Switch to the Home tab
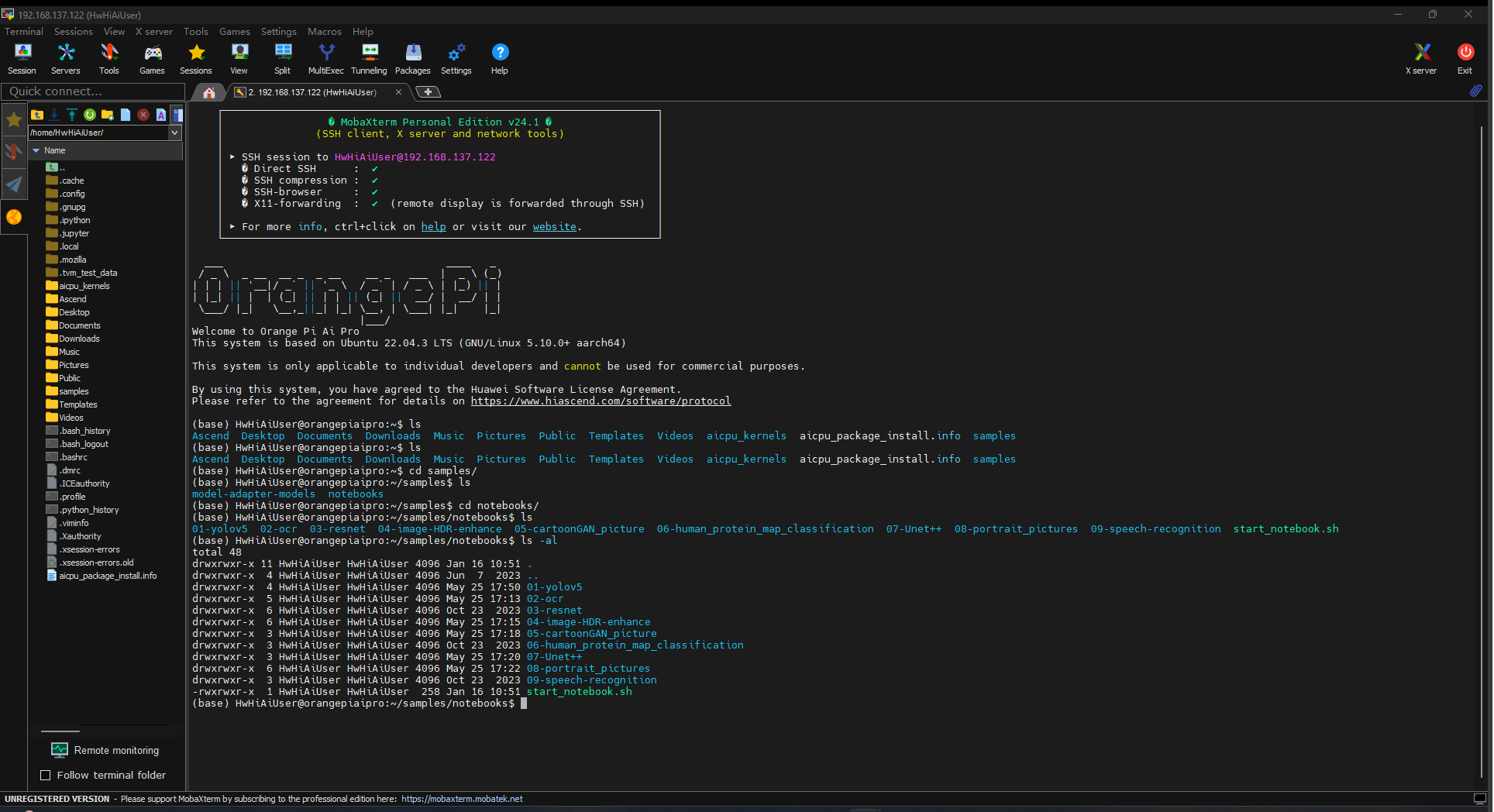The image size is (1494, 812). coord(209,92)
